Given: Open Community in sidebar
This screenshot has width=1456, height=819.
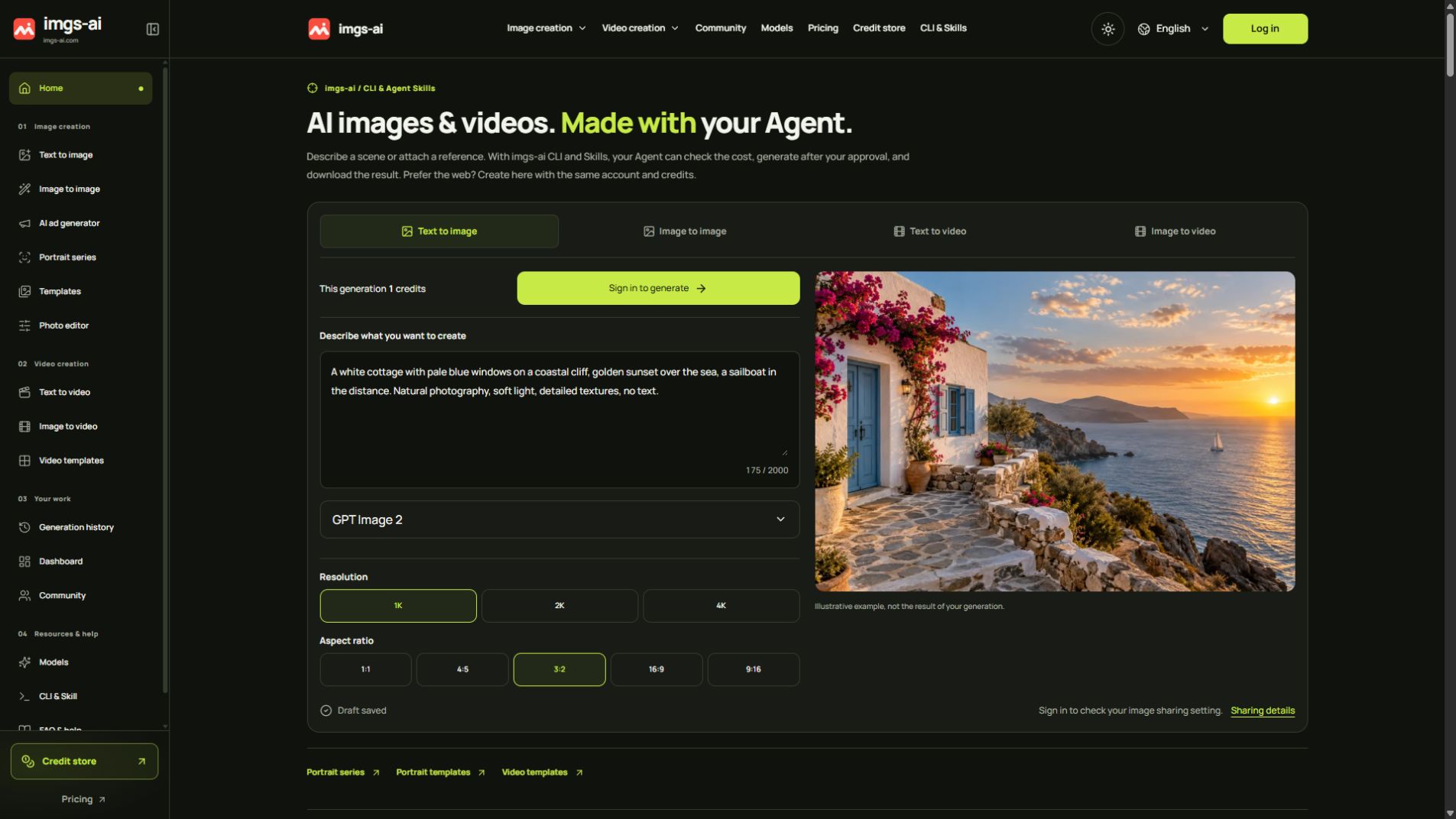Looking at the screenshot, I should pyautogui.click(x=80, y=595).
